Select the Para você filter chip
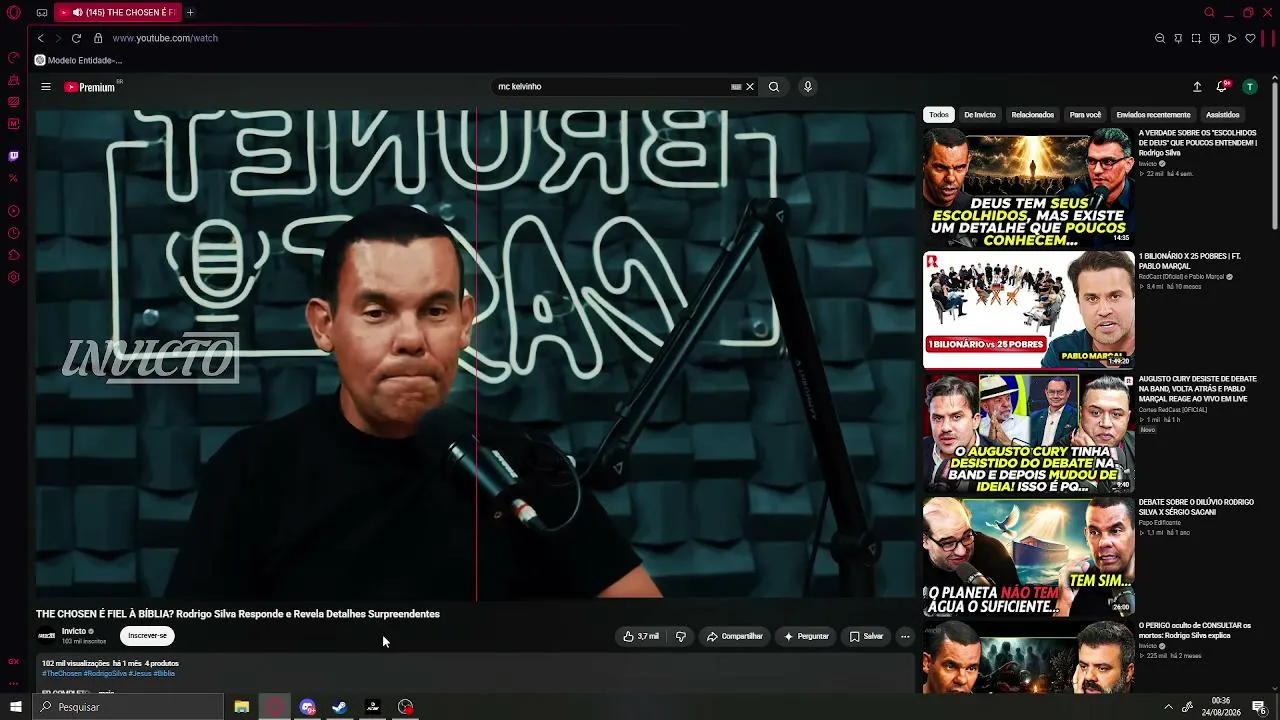1280x720 pixels. (x=1085, y=115)
